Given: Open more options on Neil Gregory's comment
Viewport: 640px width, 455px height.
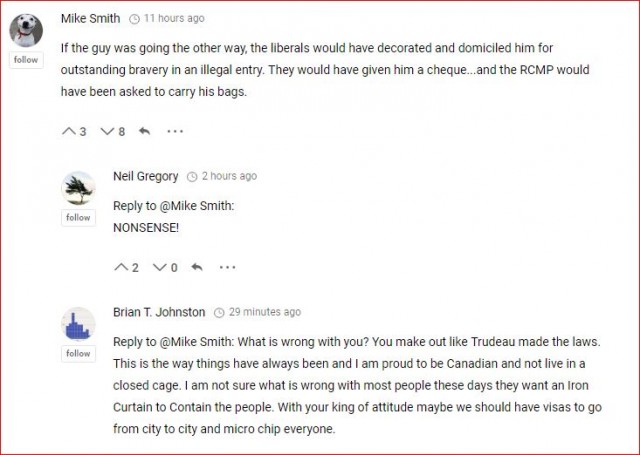Looking at the screenshot, I should [228, 267].
